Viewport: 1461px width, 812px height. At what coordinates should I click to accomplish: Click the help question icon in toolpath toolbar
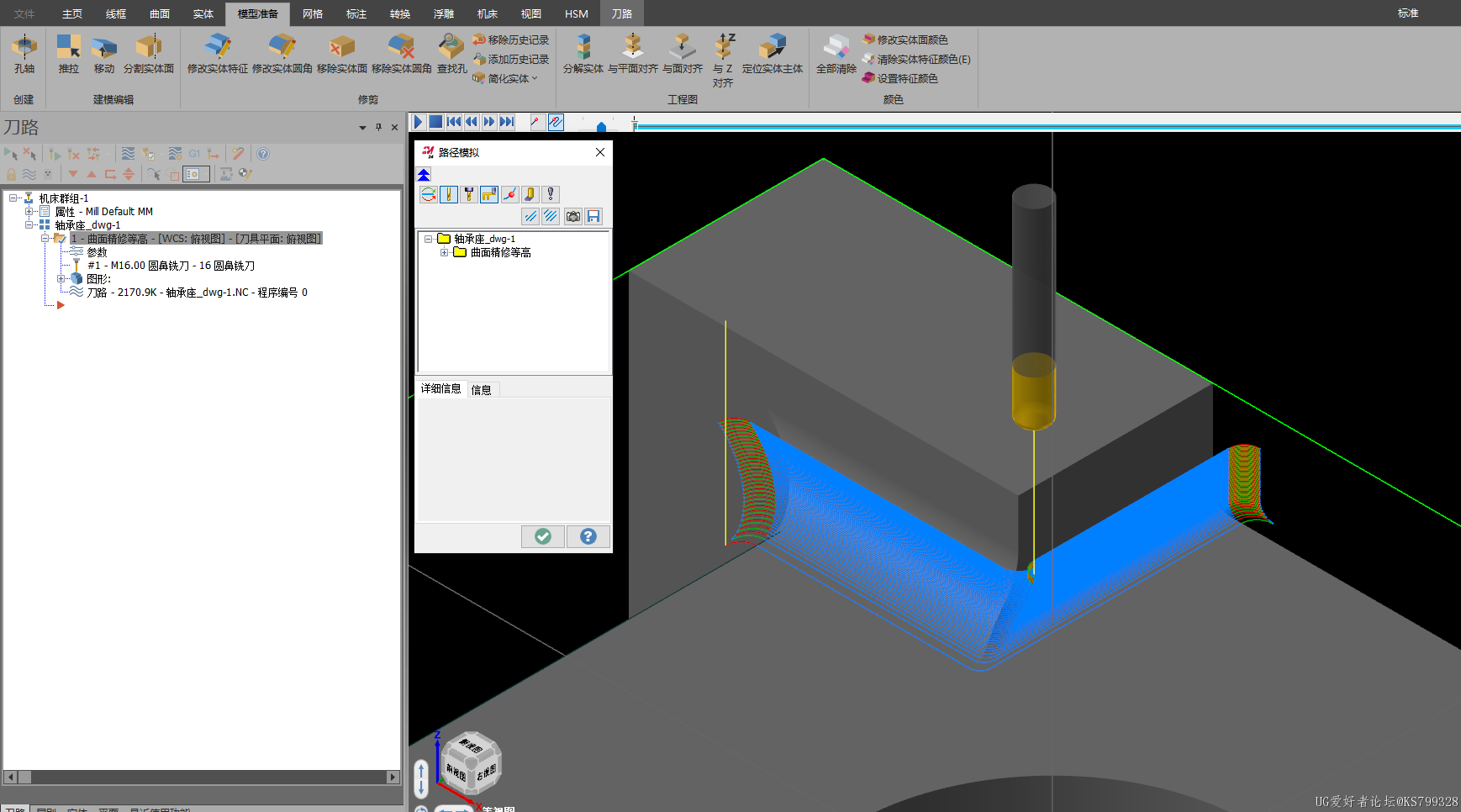pyautogui.click(x=263, y=154)
